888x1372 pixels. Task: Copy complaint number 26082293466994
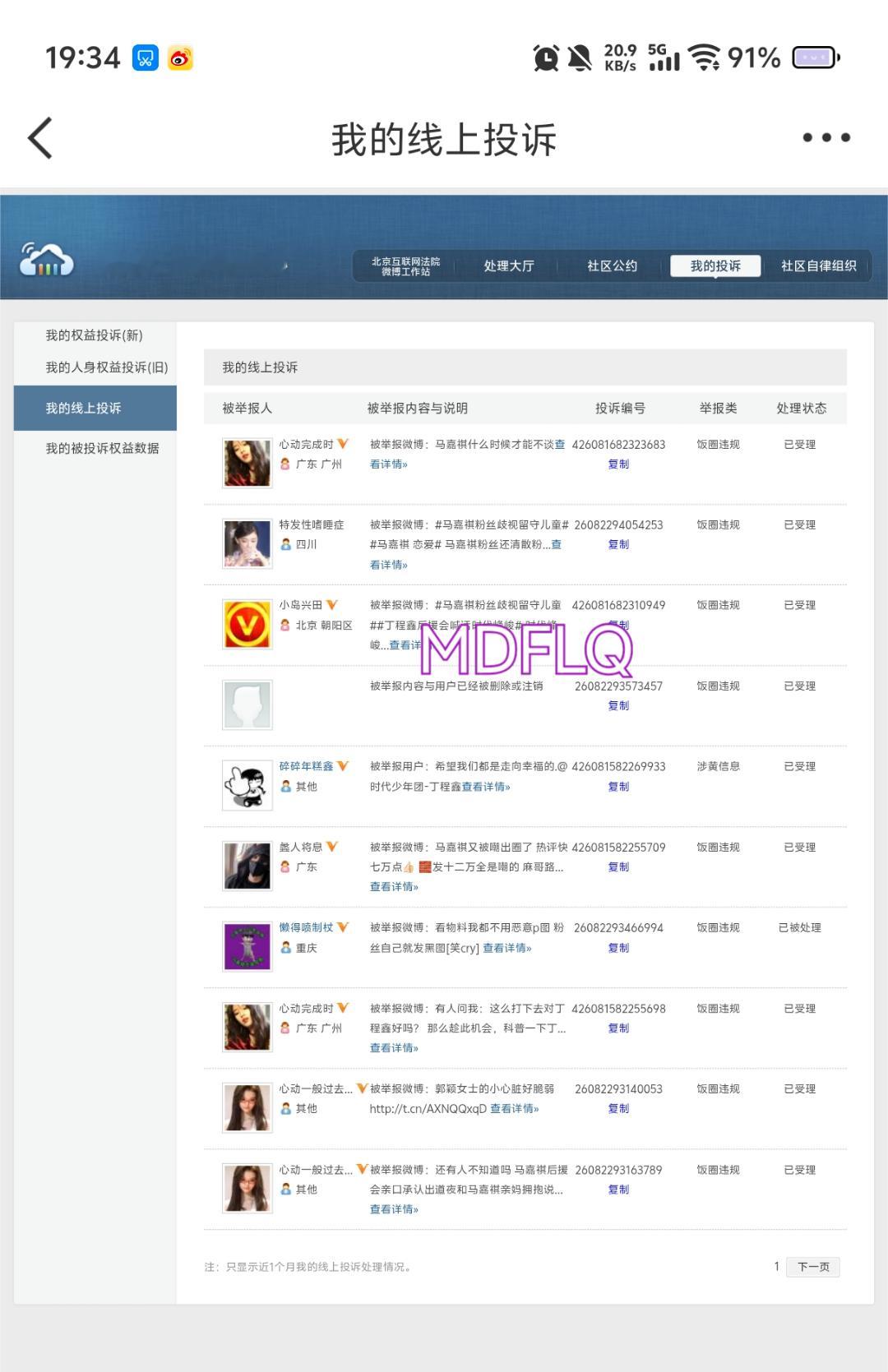coord(618,948)
